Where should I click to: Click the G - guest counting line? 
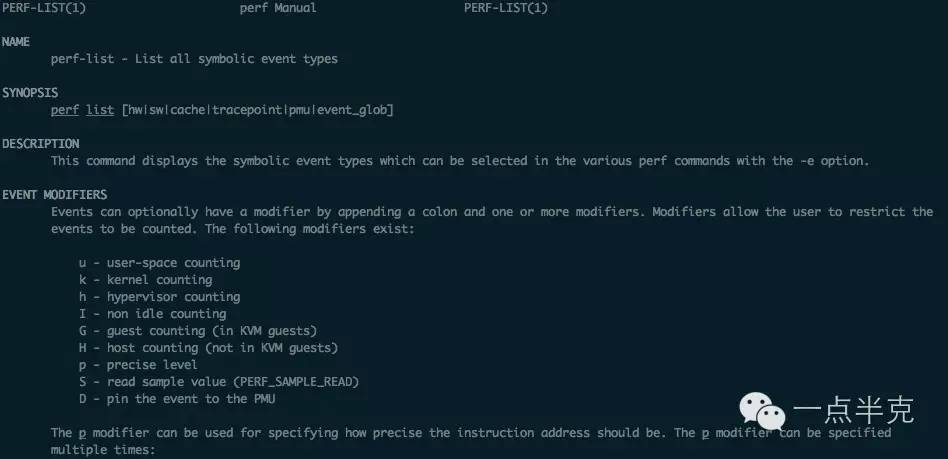coord(198,331)
